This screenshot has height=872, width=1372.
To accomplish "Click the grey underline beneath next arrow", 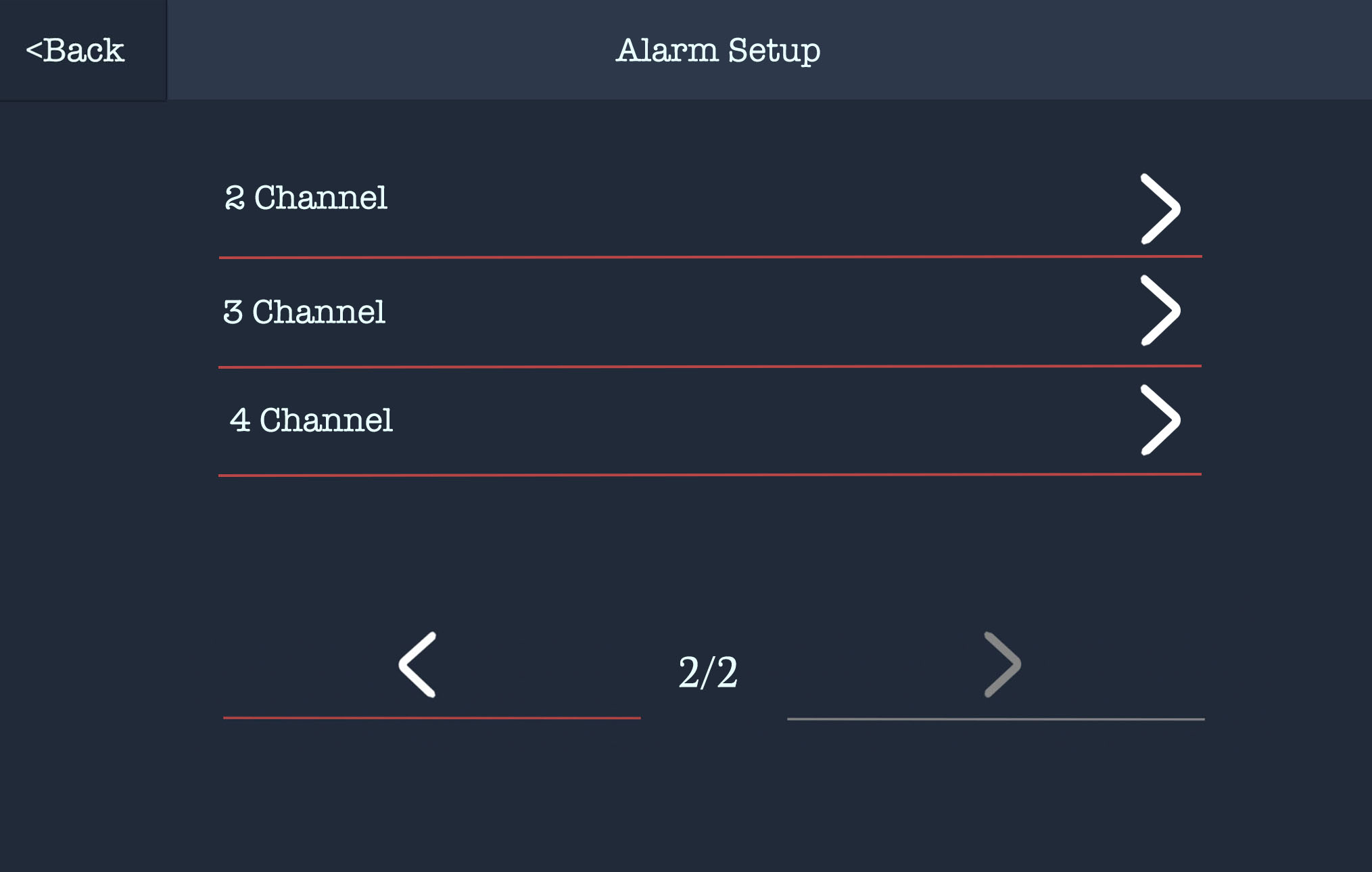I will [996, 719].
